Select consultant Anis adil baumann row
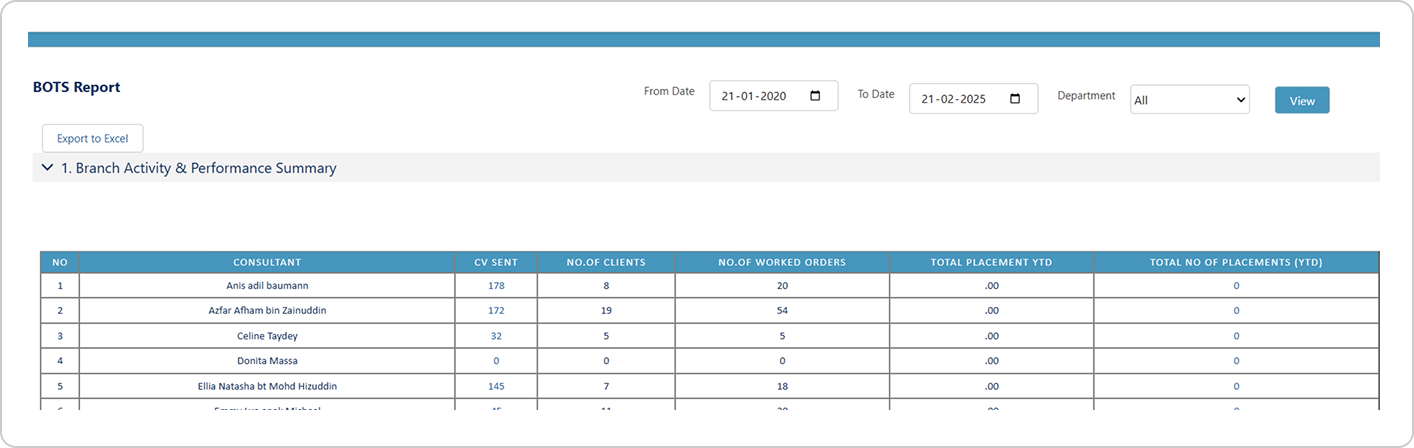1414x448 pixels. 267,286
